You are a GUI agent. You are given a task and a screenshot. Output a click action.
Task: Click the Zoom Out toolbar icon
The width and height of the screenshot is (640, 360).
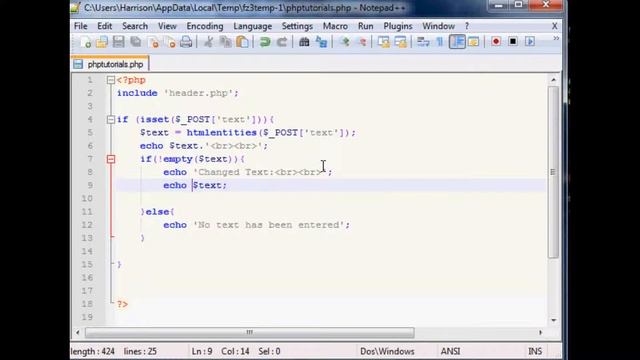361,42
